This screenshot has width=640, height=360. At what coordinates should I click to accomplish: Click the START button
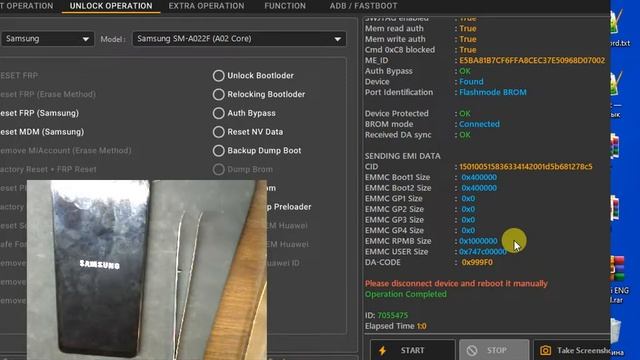point(412,350)
